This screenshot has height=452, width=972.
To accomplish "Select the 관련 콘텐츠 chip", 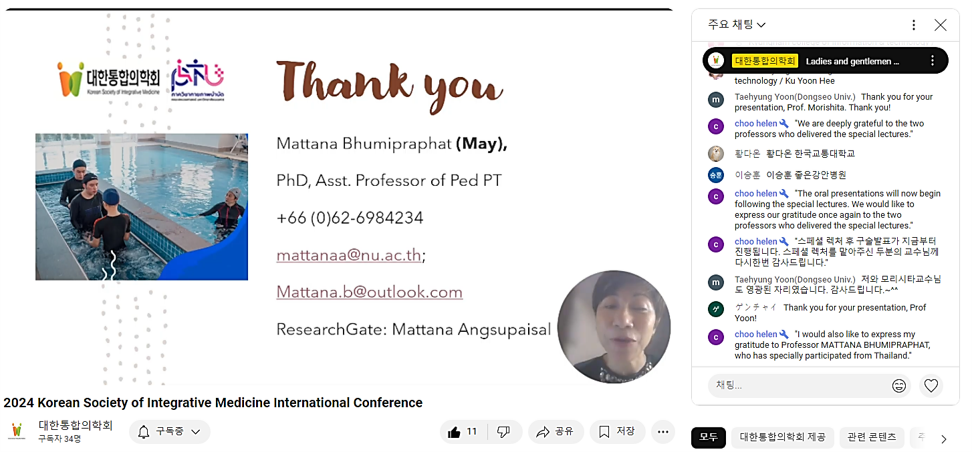I will point(871,437).
